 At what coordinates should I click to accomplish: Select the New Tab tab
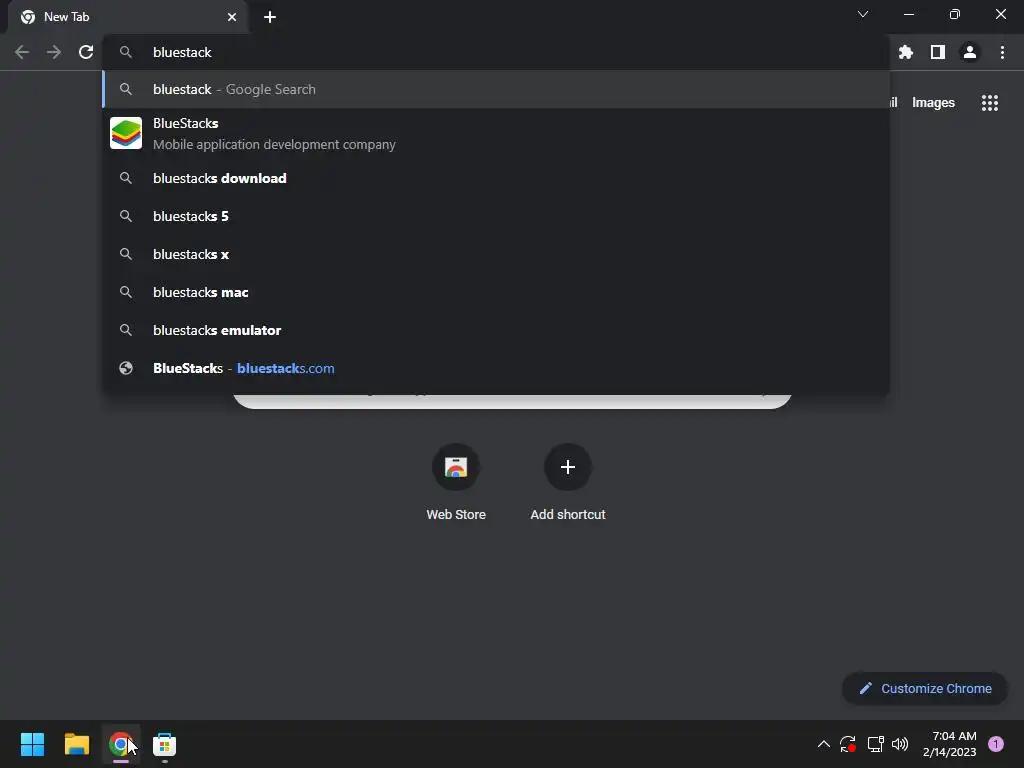[x=128, y=17]
